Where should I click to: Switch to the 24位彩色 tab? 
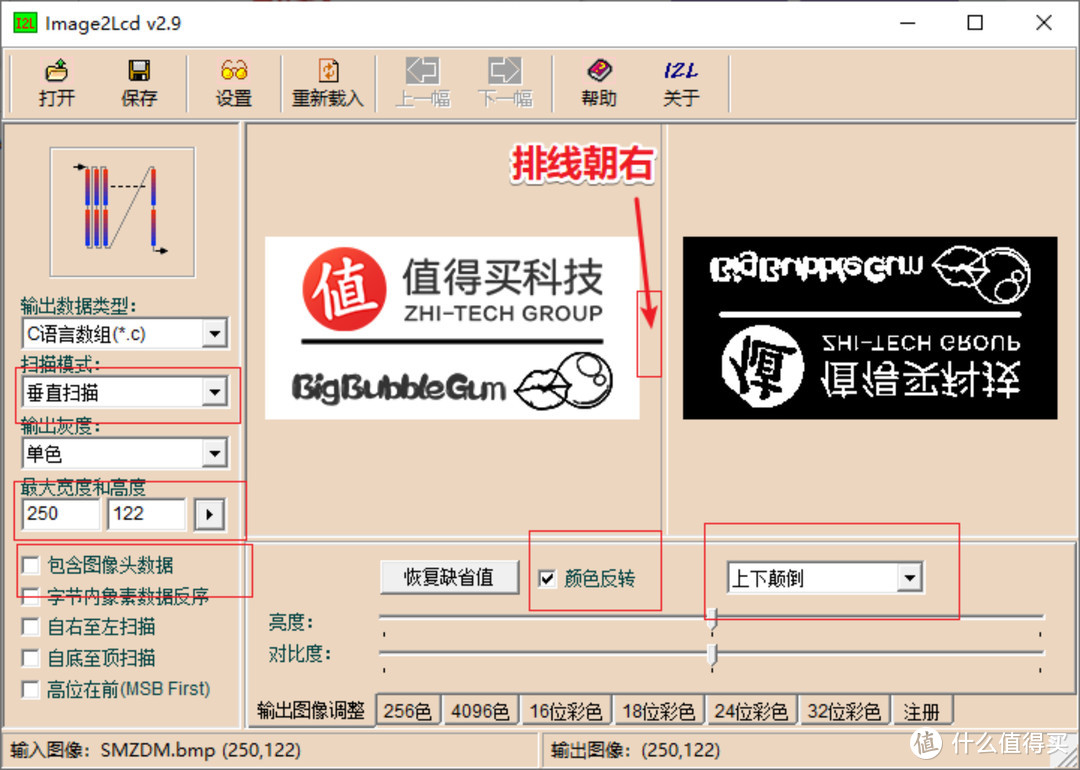tap(751, 710)
